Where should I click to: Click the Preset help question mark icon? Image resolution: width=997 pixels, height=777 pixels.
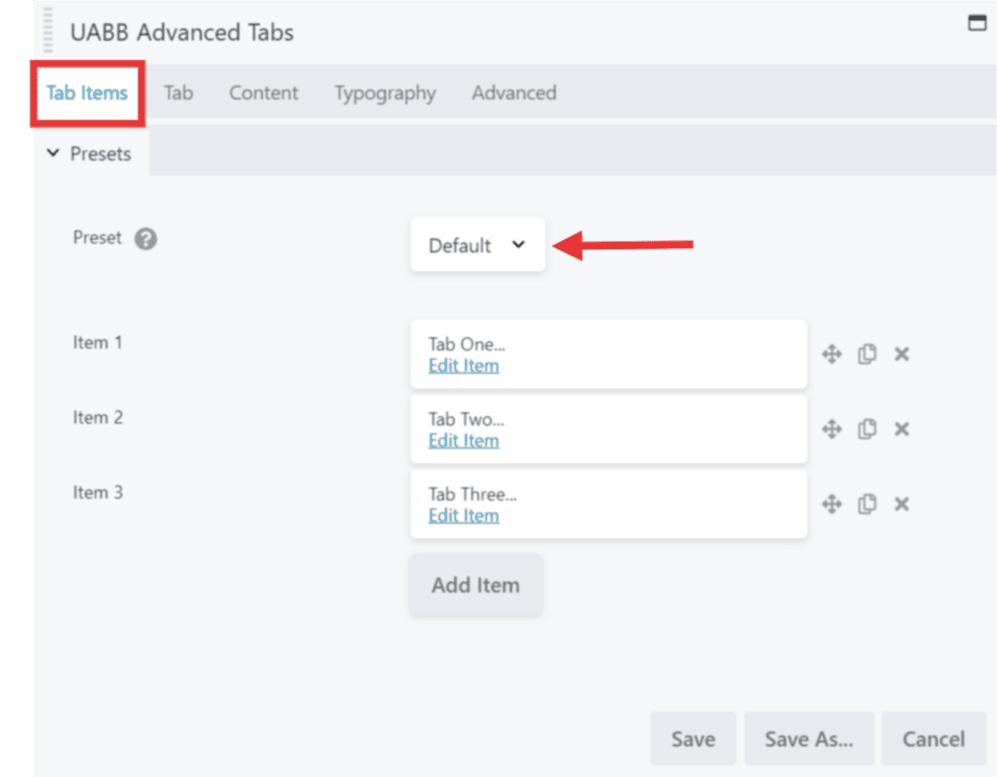tap(146, 239)
